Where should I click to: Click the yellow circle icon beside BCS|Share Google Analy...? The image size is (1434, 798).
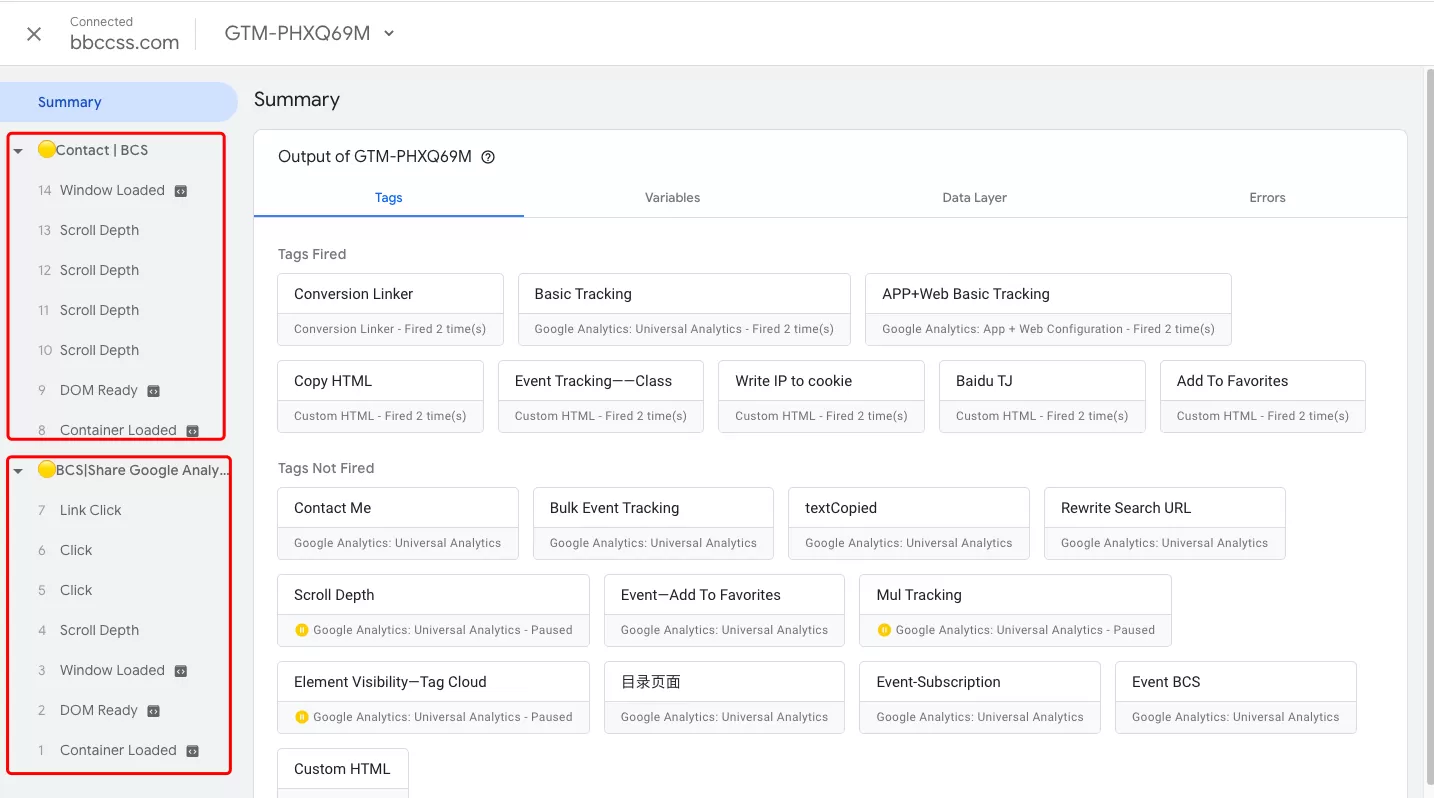[x=46, y=470]
